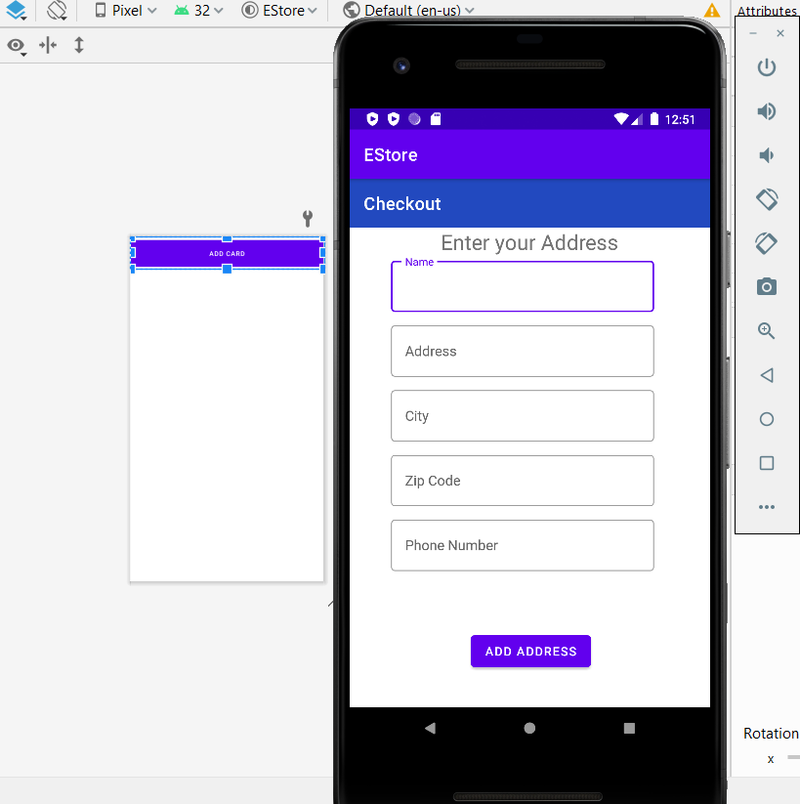This screenshot has width=800, height=804.
Task: Rotate emulator right
Action: click(x=767, y=243)
